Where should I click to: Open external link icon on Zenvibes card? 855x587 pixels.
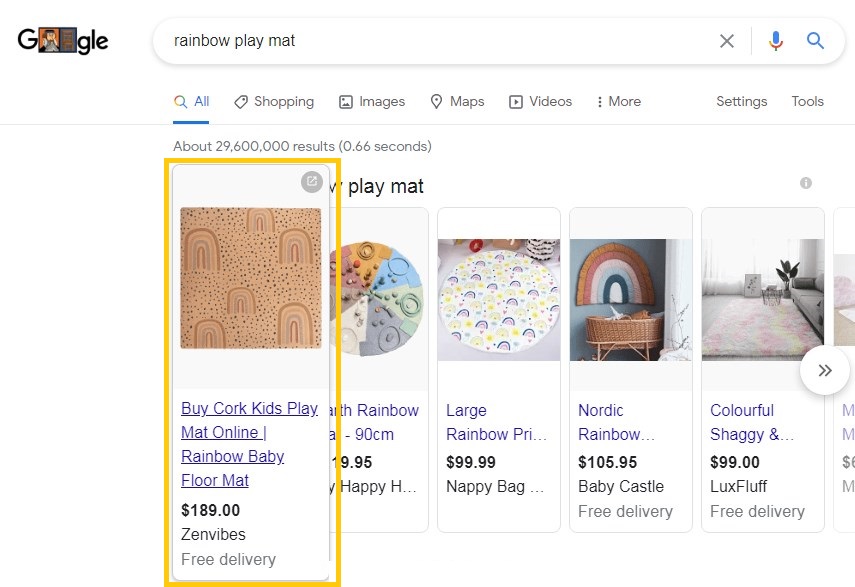click(312, 181)
